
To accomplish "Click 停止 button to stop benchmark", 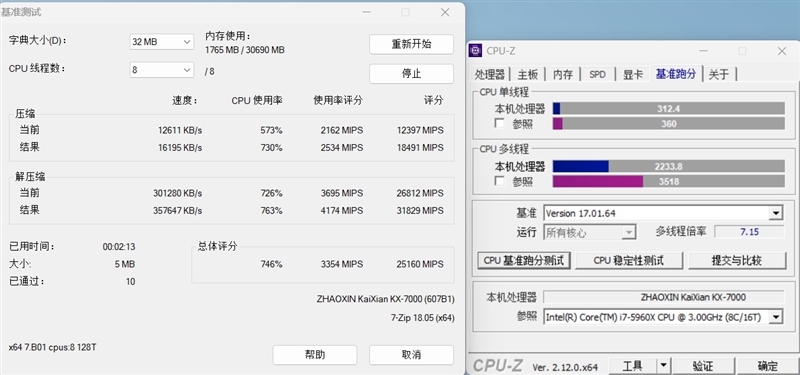I will tap(411, 73).
